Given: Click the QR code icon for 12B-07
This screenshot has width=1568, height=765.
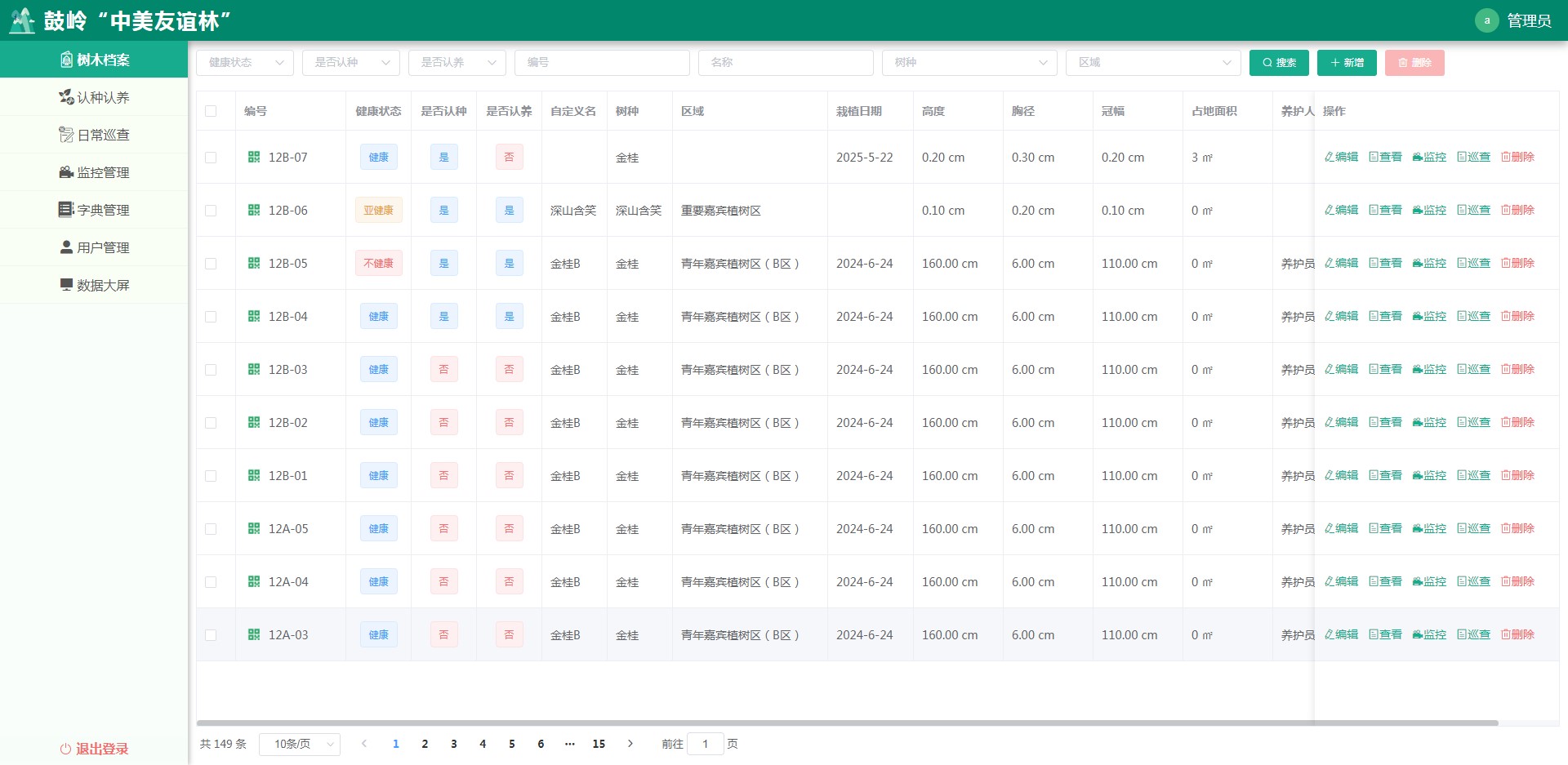Looking at the screenshot, I should [254, 157].
